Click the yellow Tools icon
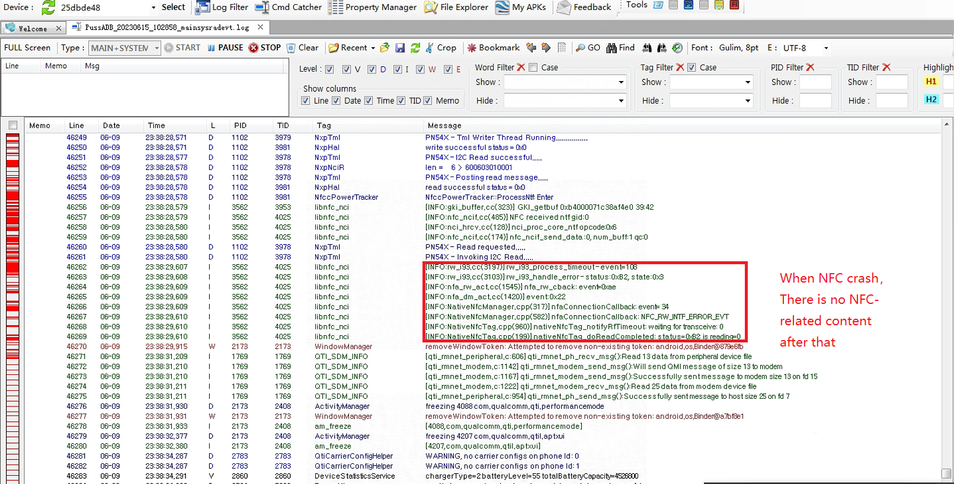 click(719, 5)
